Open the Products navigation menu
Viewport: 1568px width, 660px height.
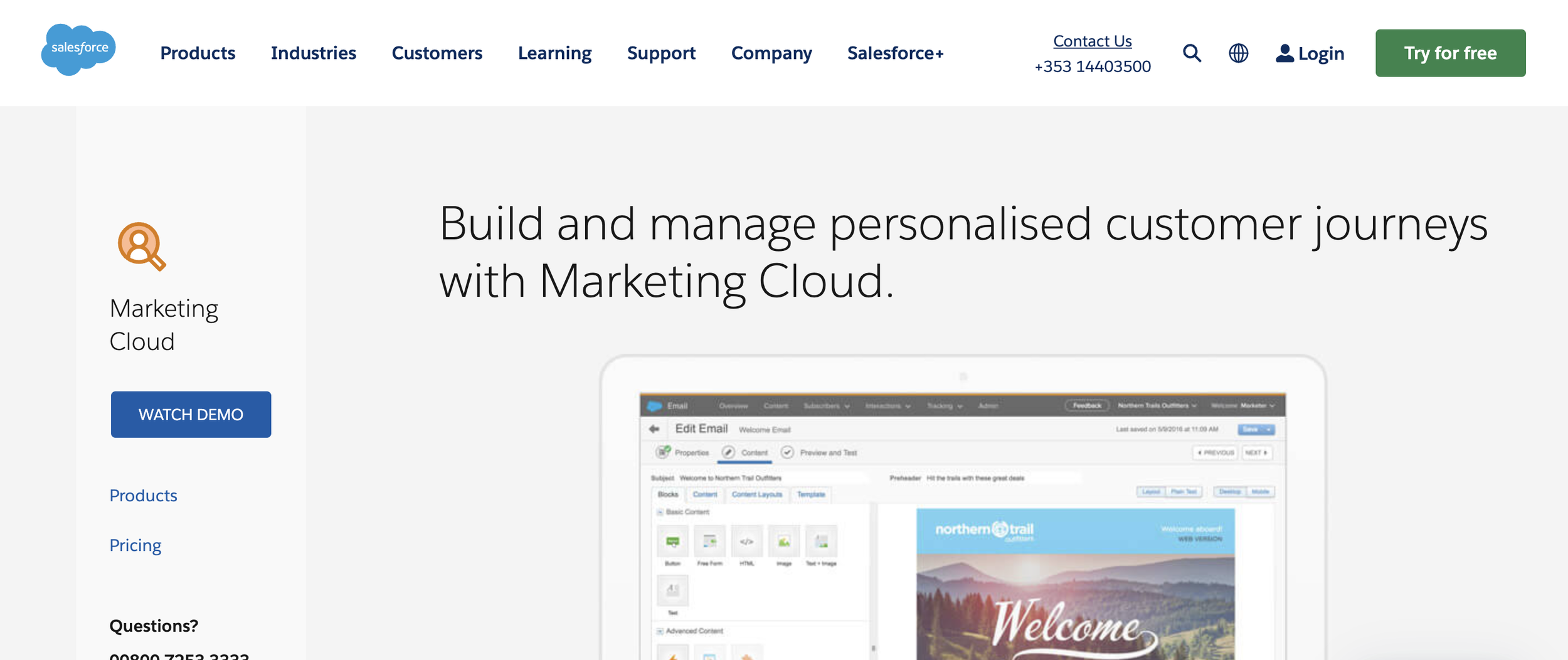tap(198, 53)
